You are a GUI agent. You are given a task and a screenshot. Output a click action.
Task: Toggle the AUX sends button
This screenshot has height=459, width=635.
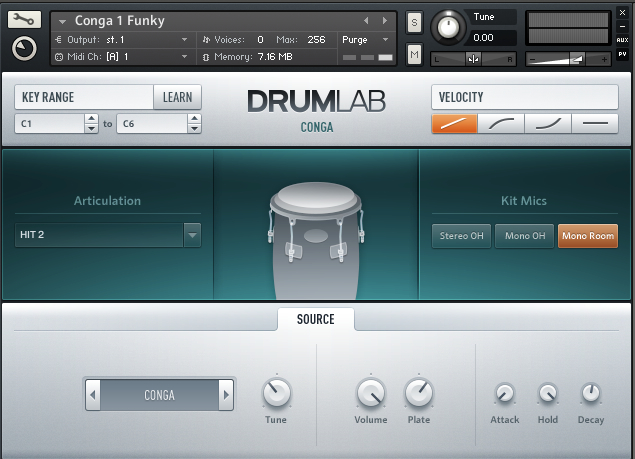tap(622, 40)
